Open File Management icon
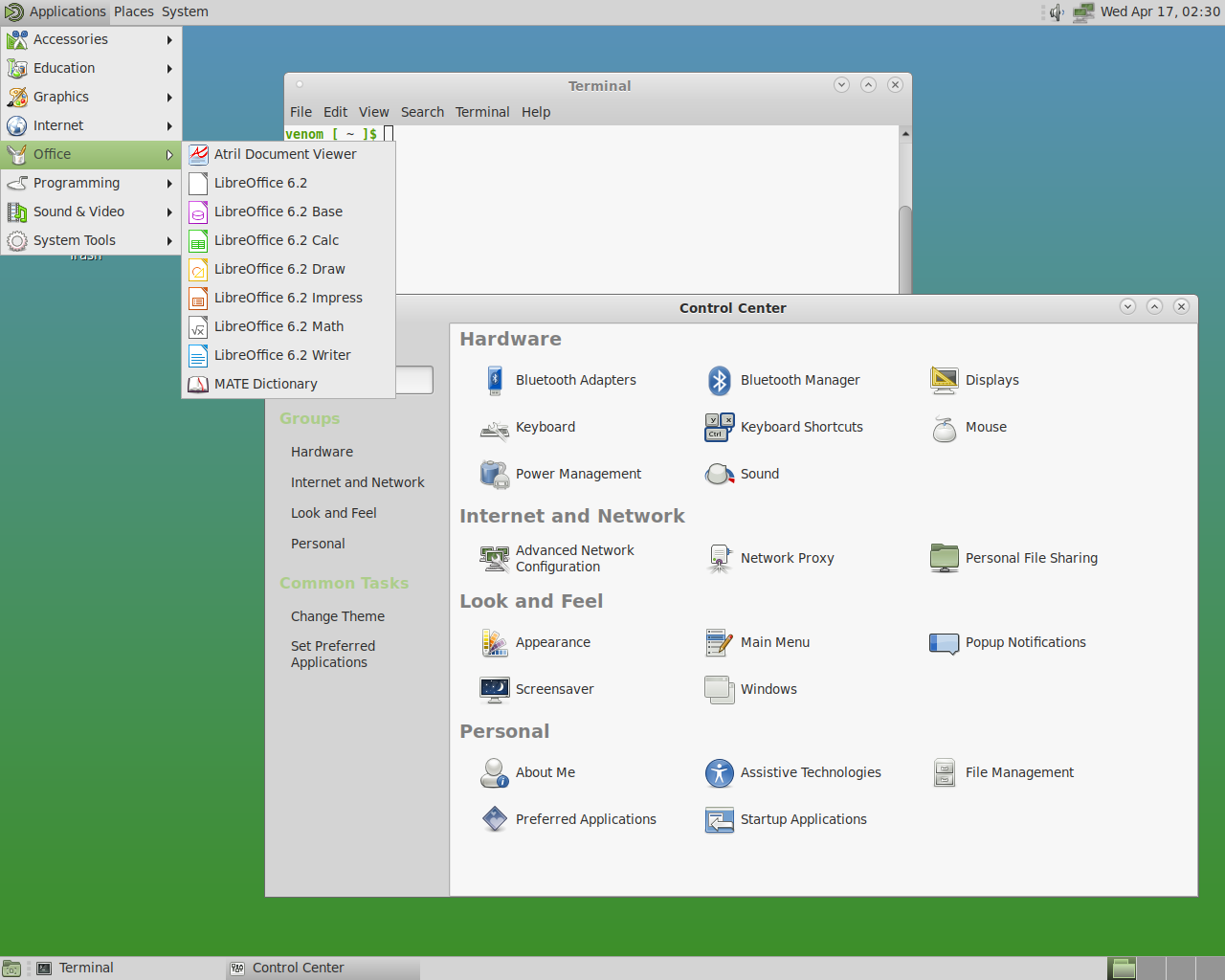Image resolution: width=1225 pixels, height=980 pixels. pos(945,772)
